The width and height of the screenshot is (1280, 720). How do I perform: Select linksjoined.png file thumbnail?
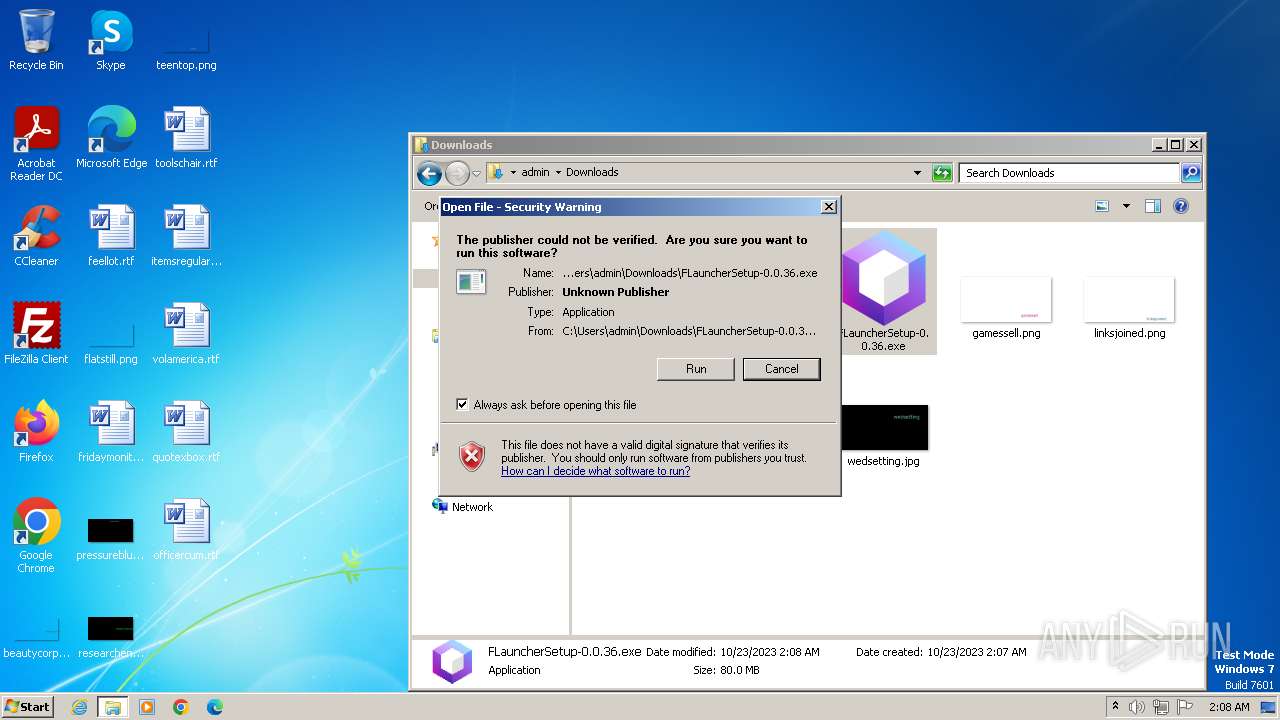coord(1129,307)
